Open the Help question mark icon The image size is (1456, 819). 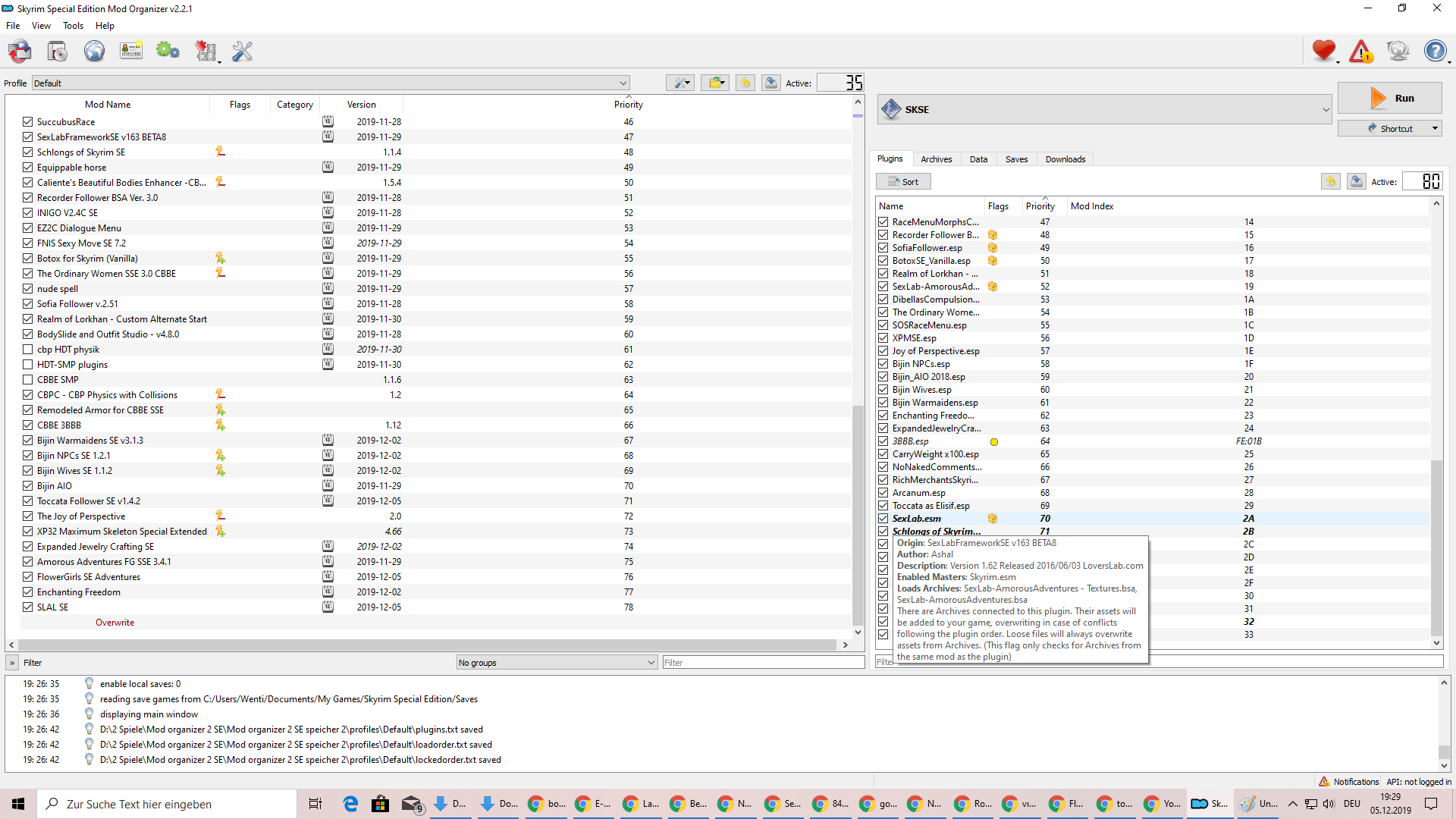coord(1436,51)
